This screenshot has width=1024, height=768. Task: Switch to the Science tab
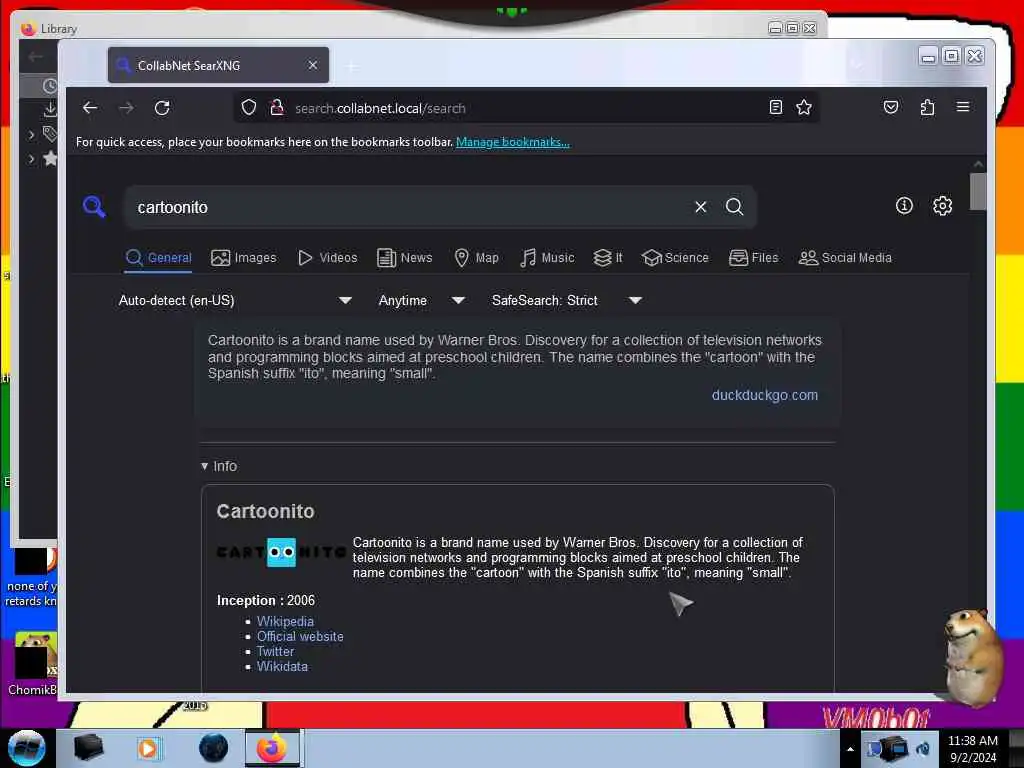point(675,258)
